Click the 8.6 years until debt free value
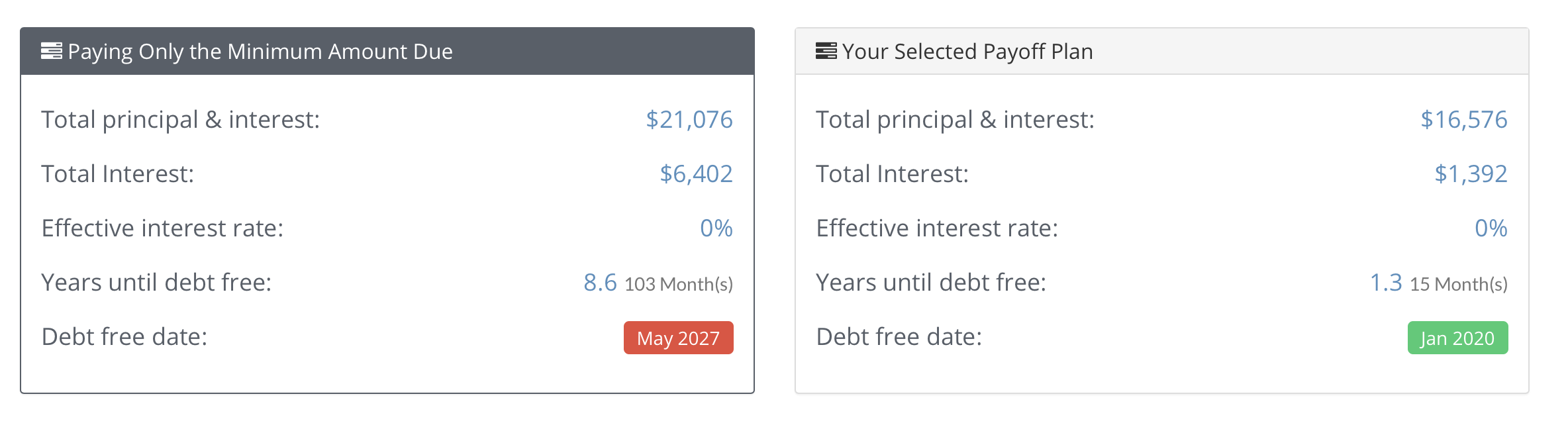Image resolution: width=1568 pixels, height=437 pixels. click(x=600, y=283)
